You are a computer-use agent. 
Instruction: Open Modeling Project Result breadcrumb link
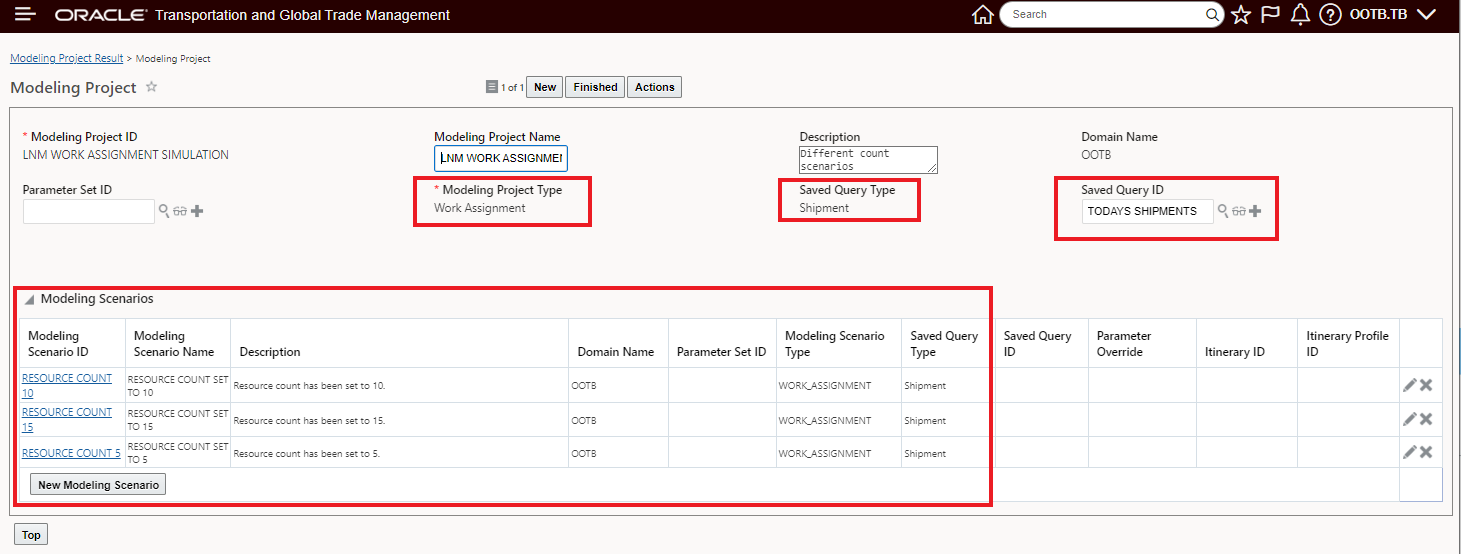click(67, 58)
